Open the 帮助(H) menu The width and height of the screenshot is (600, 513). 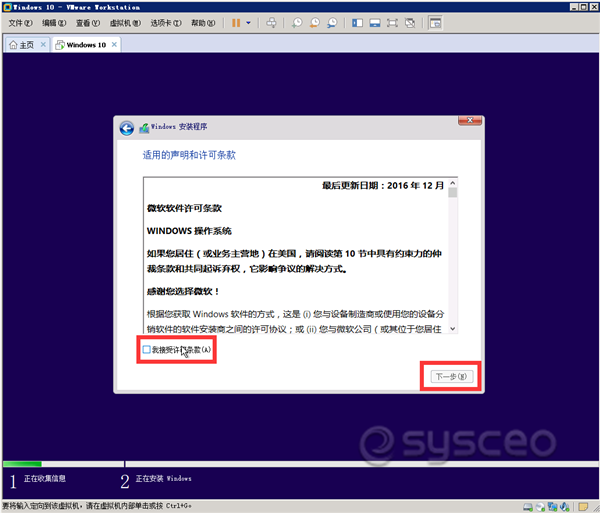[x=203, y=23]
